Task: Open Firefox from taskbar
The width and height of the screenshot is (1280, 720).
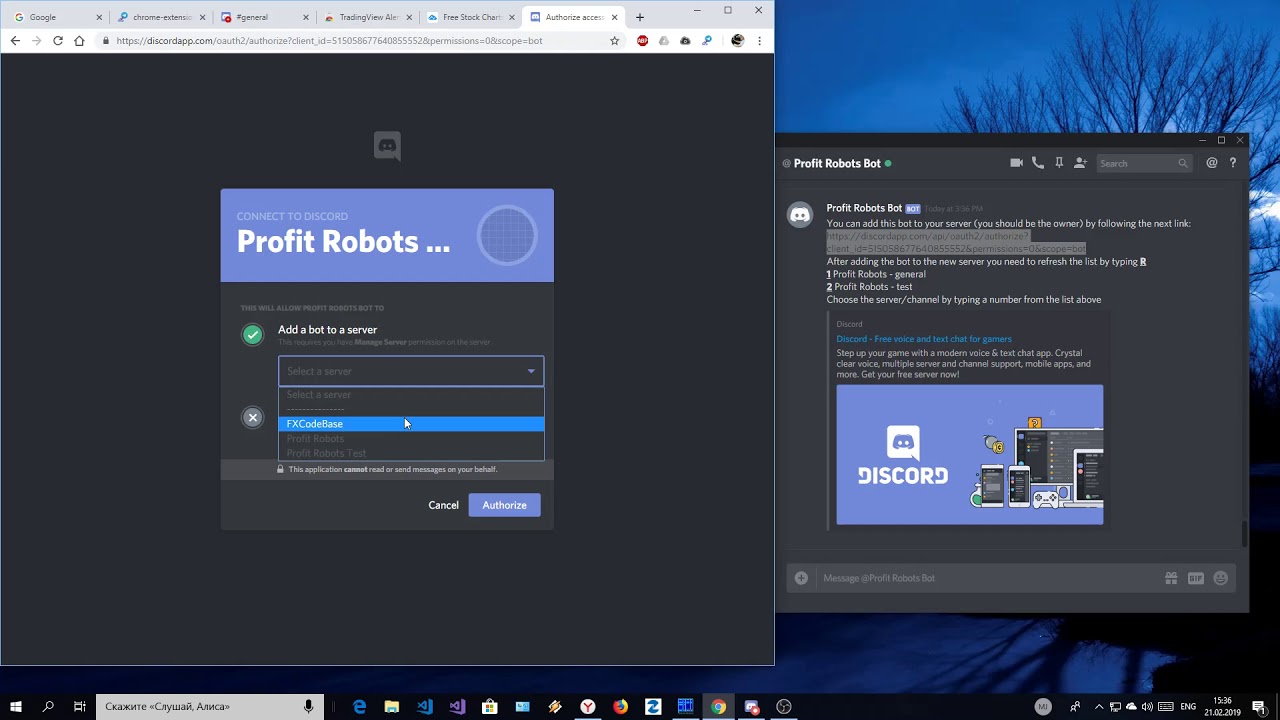Action: click(x=620, y=706)
